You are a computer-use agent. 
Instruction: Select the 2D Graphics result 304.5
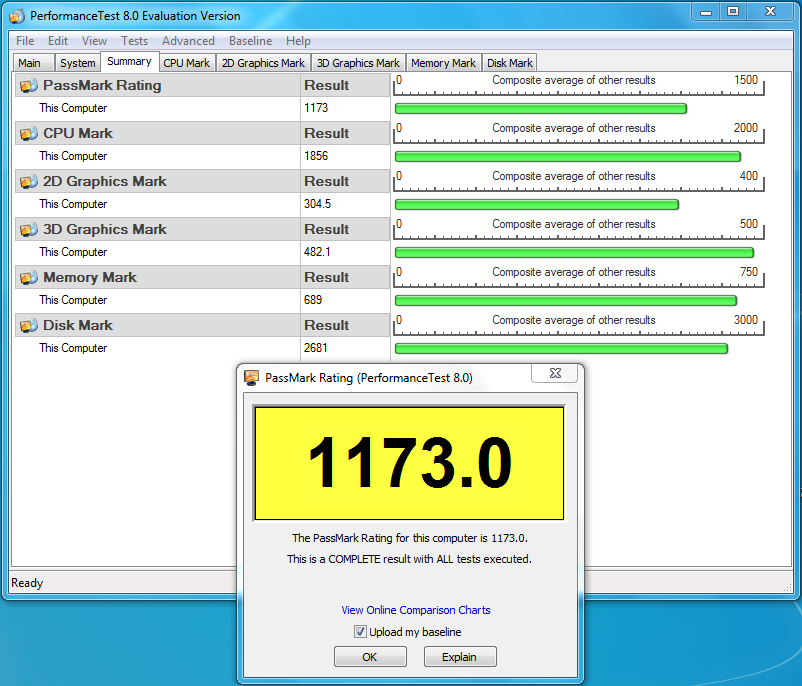coord(317,204)
